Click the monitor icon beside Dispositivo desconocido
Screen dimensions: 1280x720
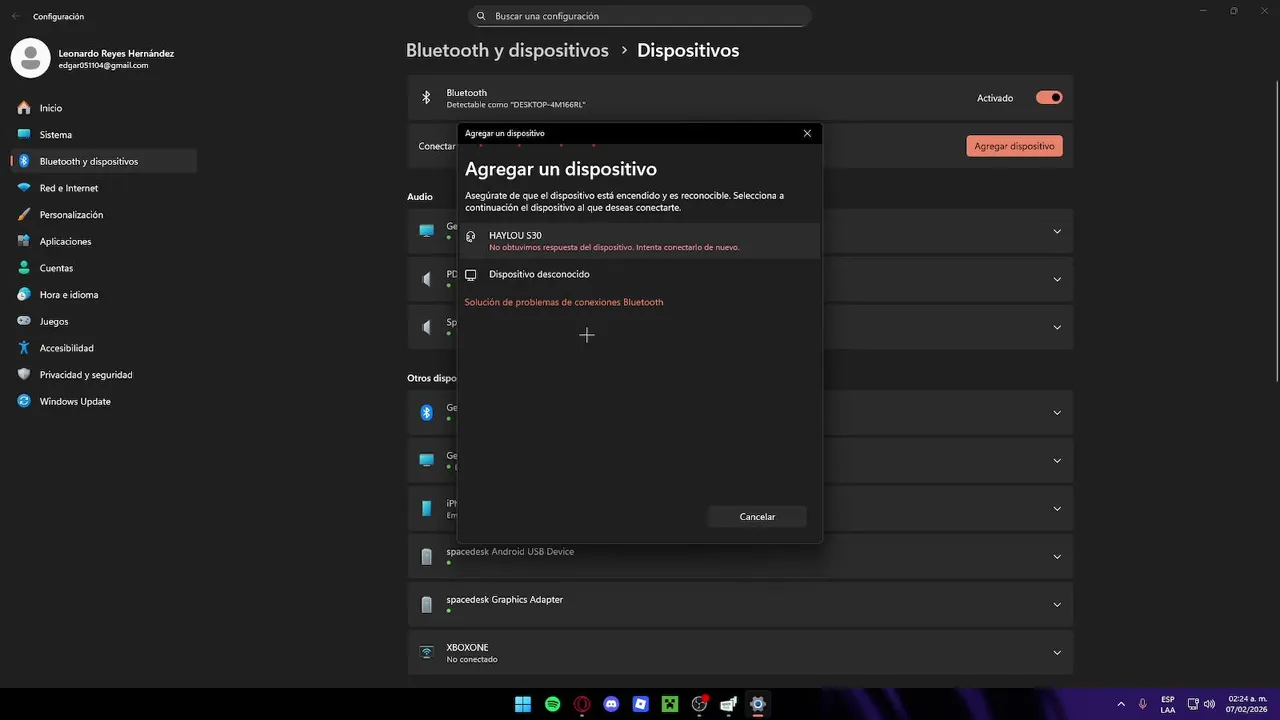point(471,275)
